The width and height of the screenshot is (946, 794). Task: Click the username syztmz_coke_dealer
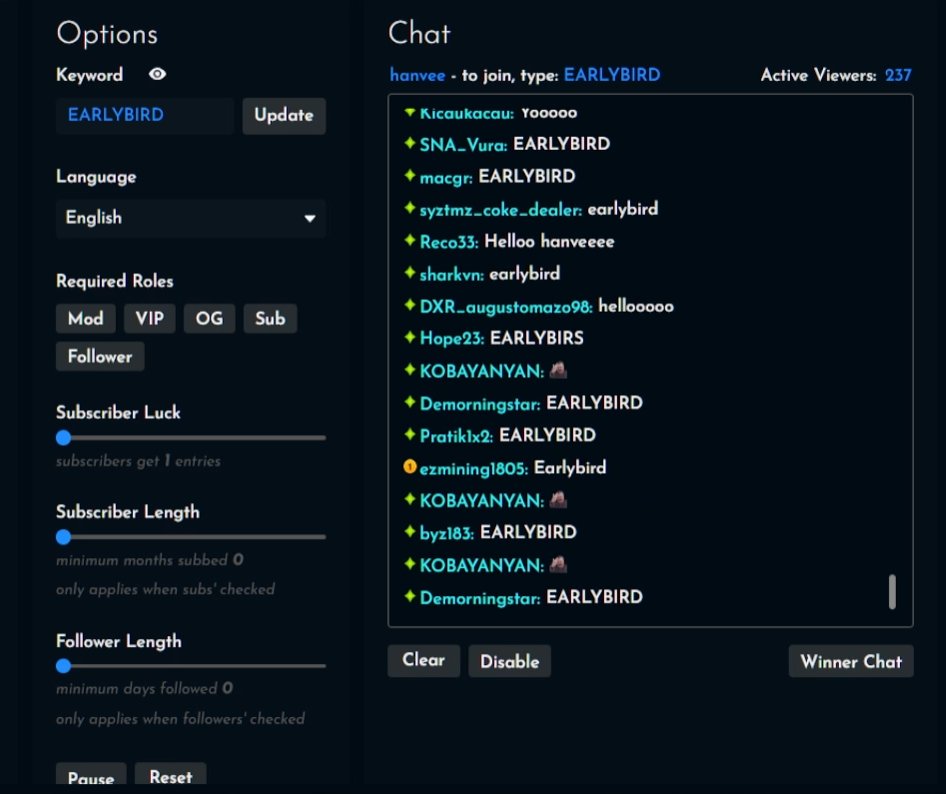point(501,210)
